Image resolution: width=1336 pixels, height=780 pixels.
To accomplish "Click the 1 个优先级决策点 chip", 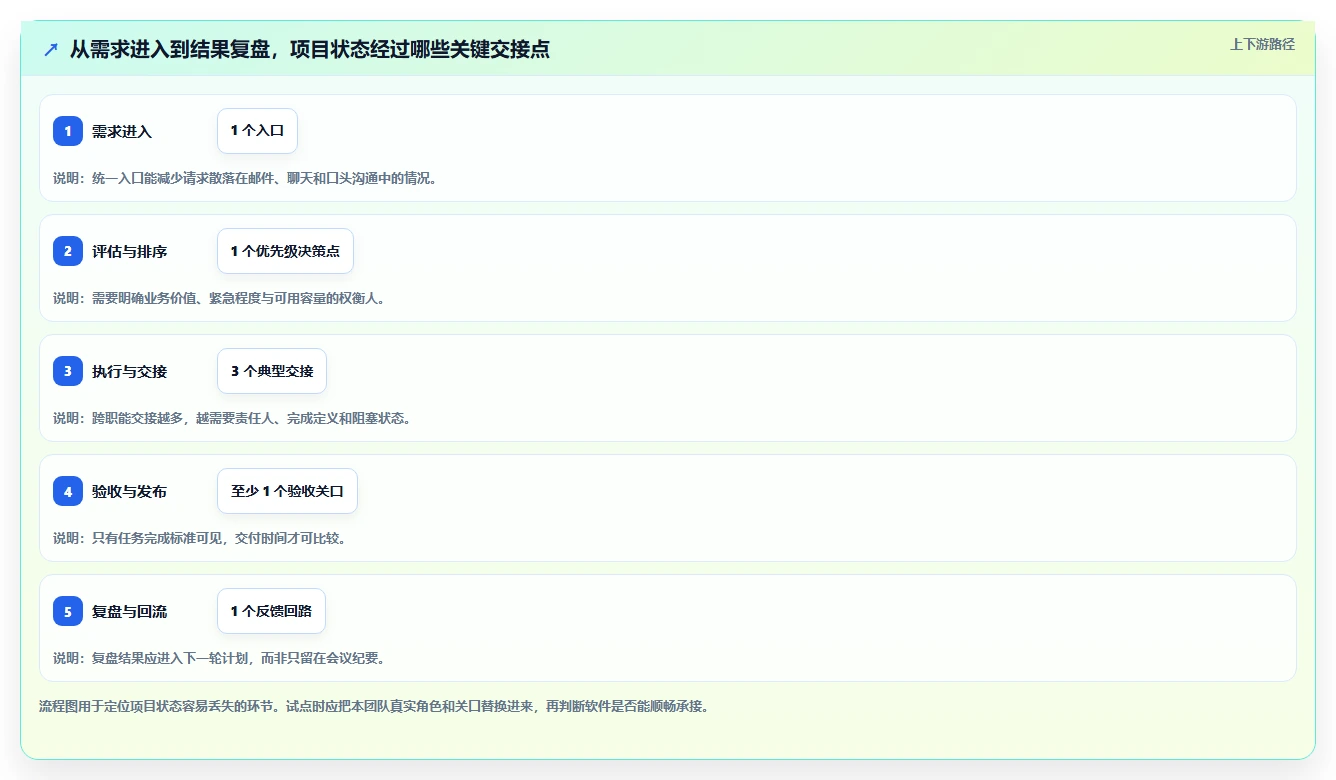I will pos(285,251).
